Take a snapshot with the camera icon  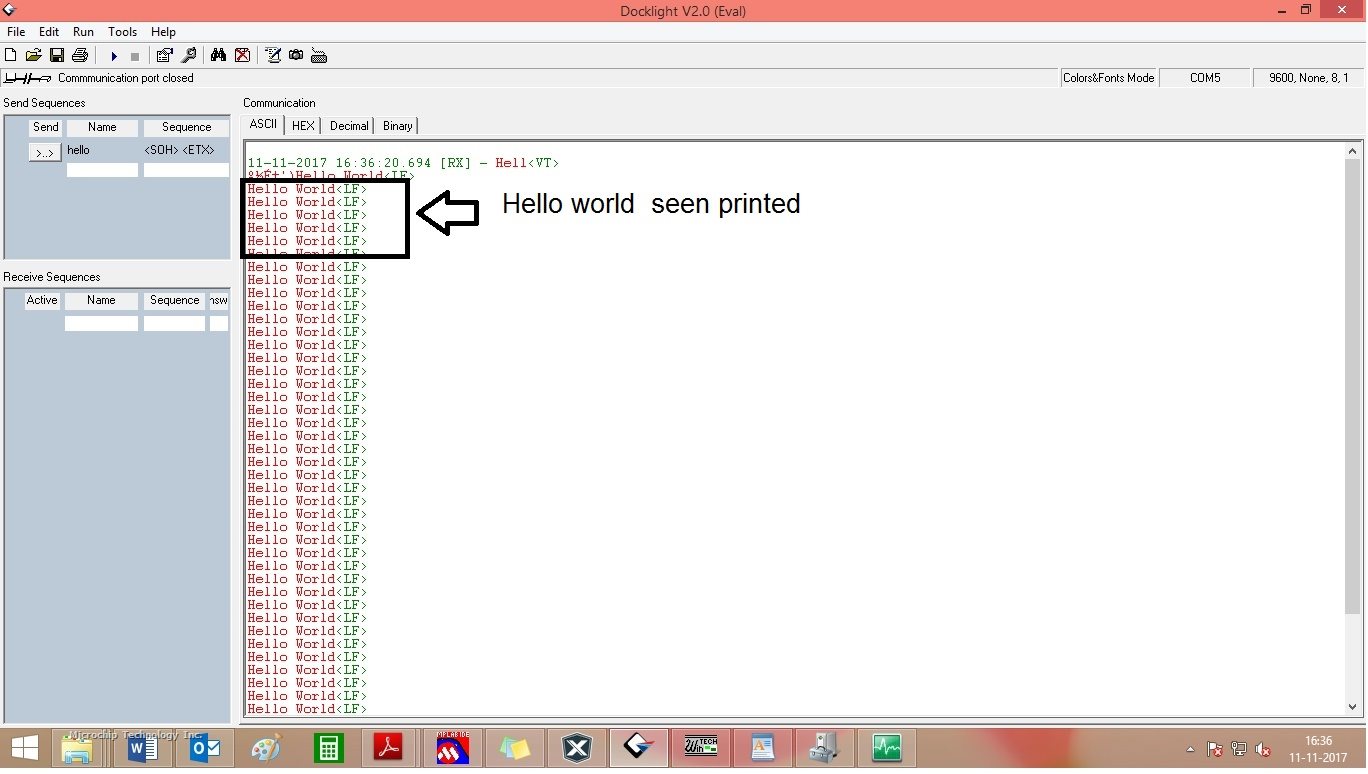pyautogui.click(x=296, y=56)
